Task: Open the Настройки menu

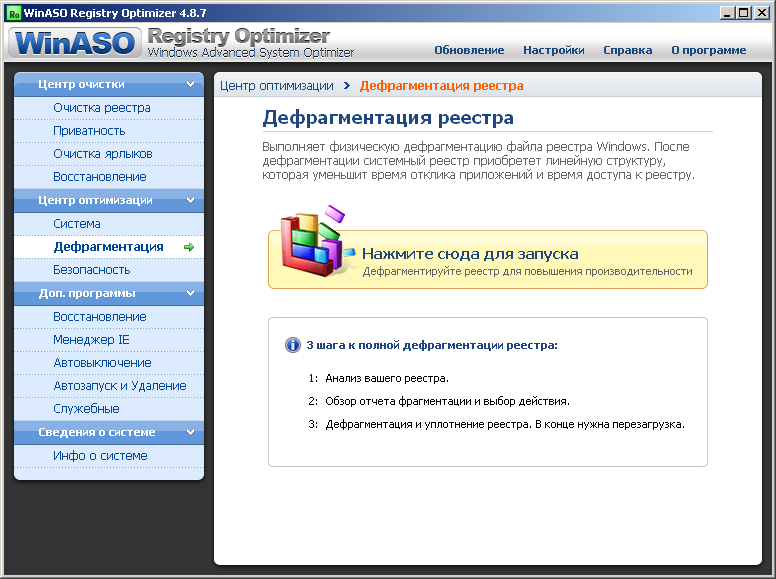Action: click(553, 50)
